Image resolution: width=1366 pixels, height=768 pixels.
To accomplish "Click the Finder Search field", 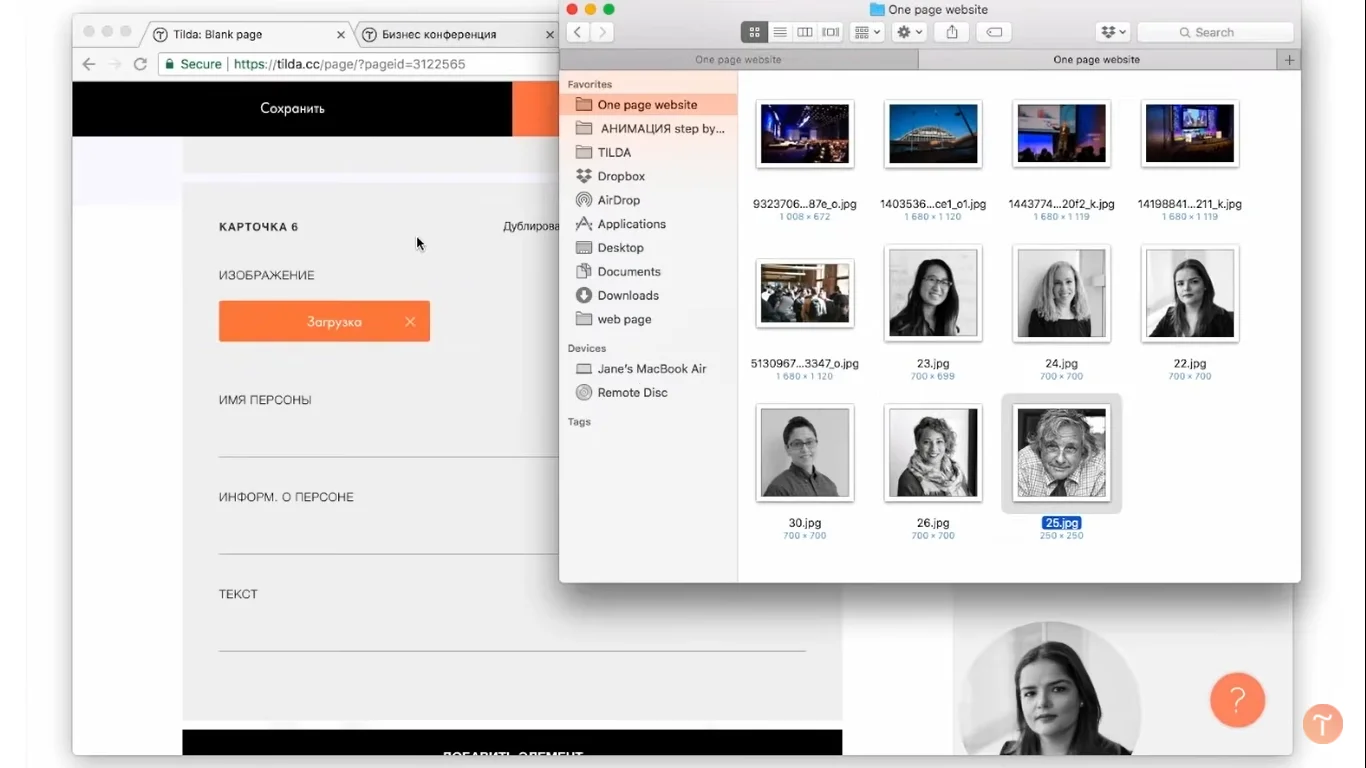I will (x=1215, y=32).
